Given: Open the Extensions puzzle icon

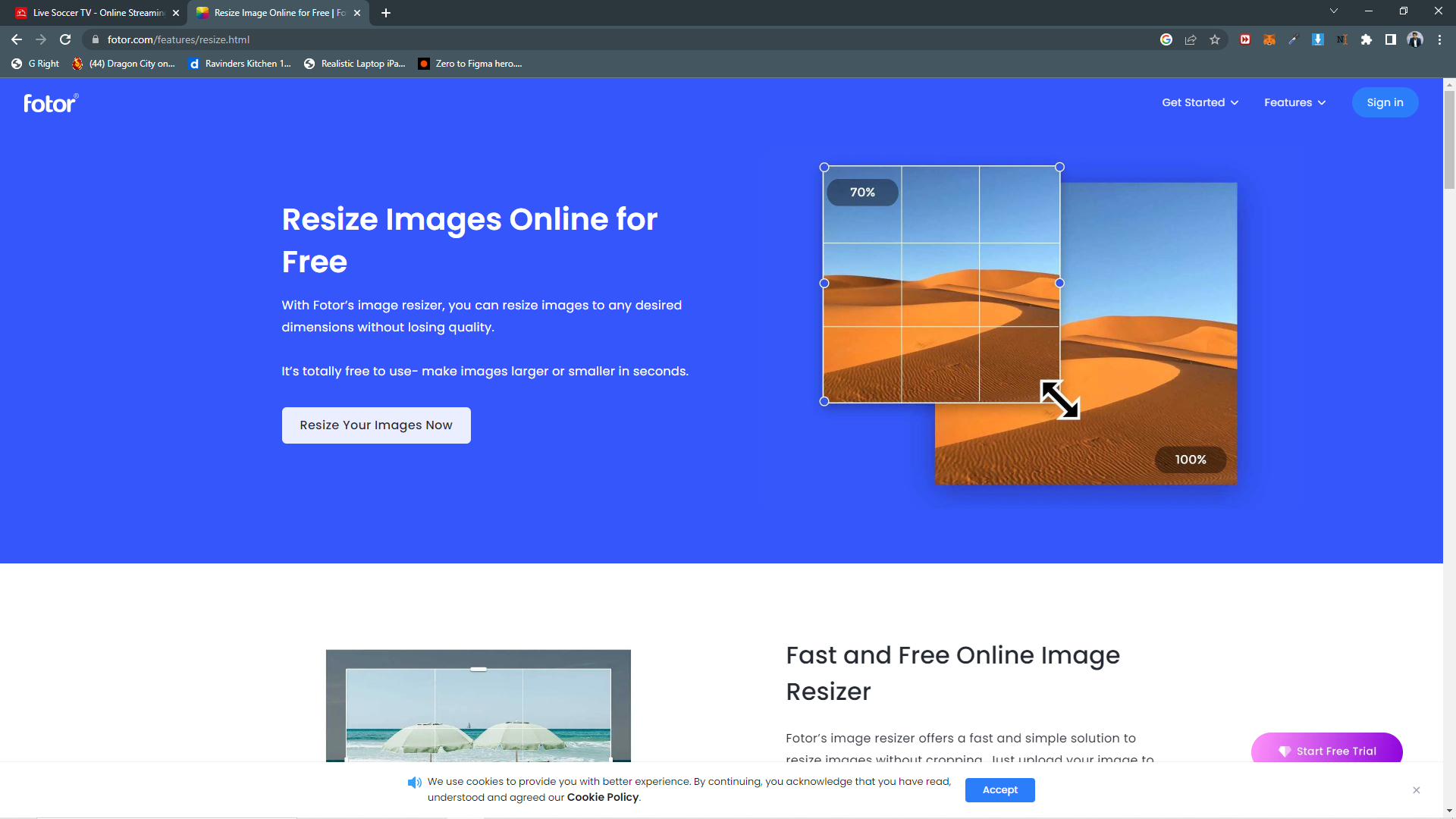Looking at the screenshot, I should [1367, 39].
